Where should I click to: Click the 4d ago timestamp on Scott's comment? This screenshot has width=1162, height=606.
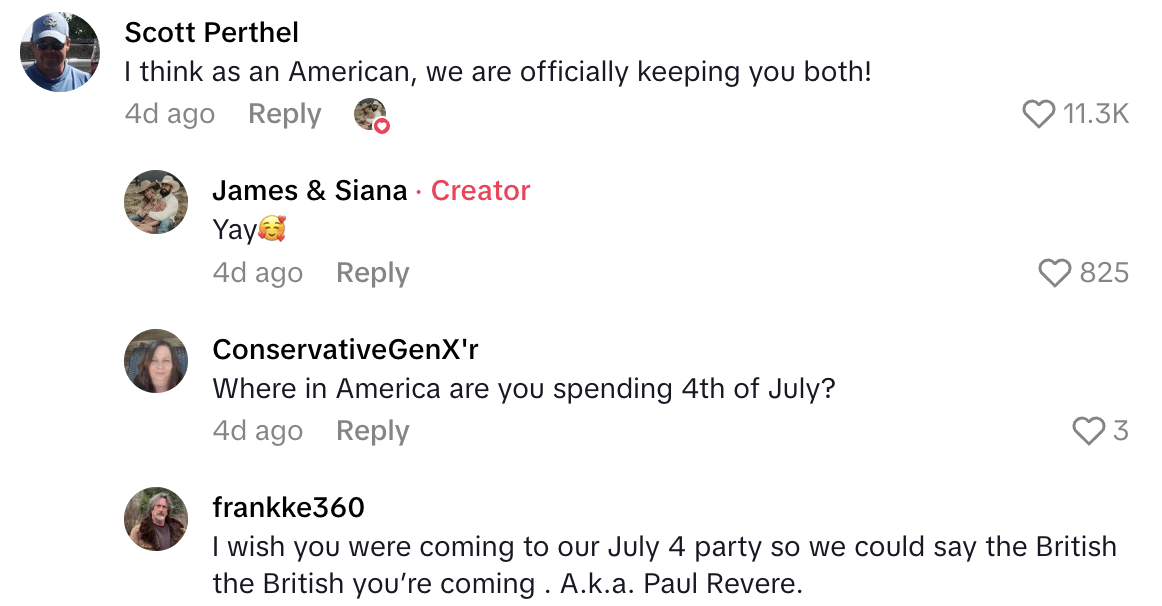coord(169,113)
